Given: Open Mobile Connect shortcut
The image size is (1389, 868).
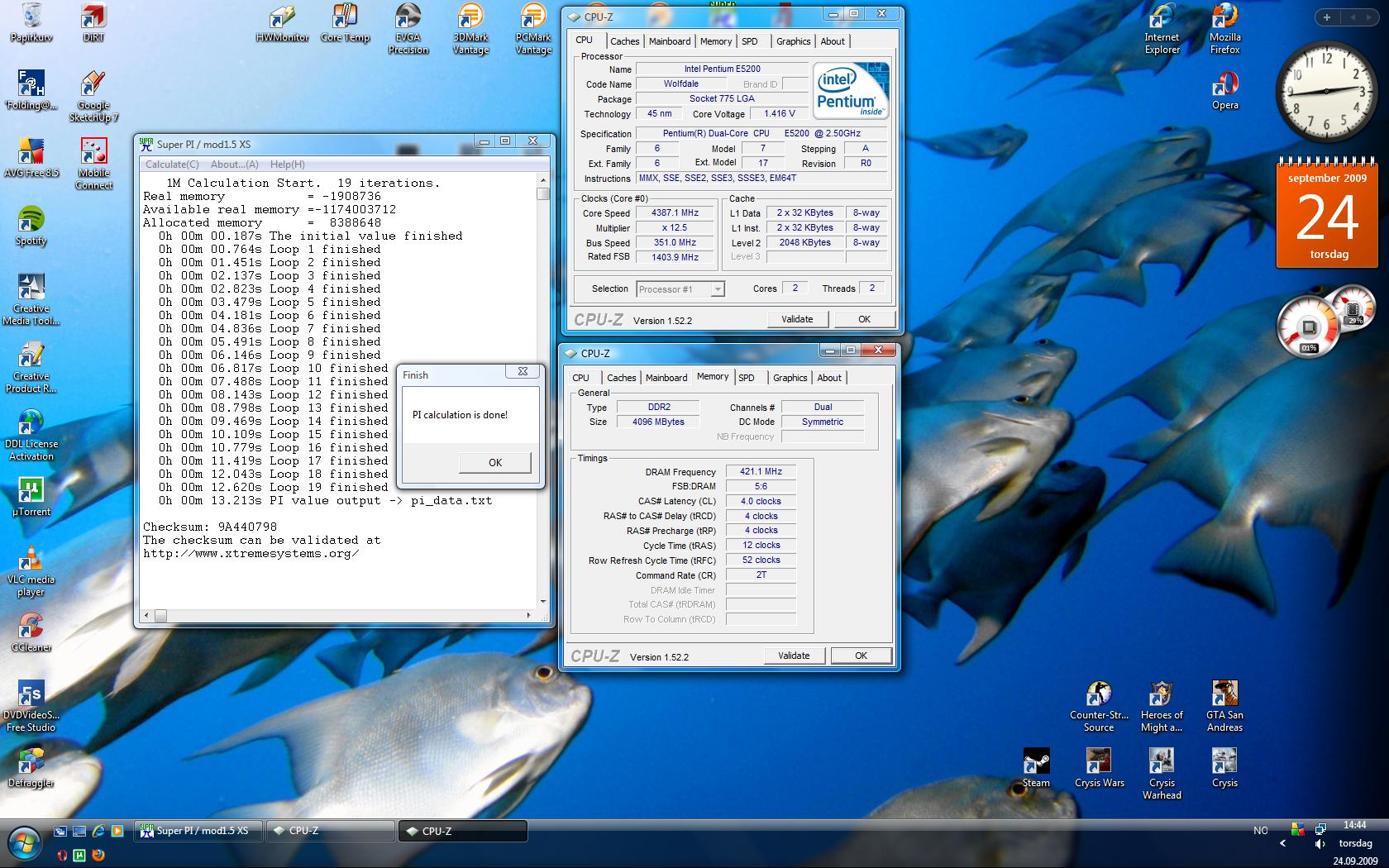Looking at the screenshot, I should tap(93, 164).
